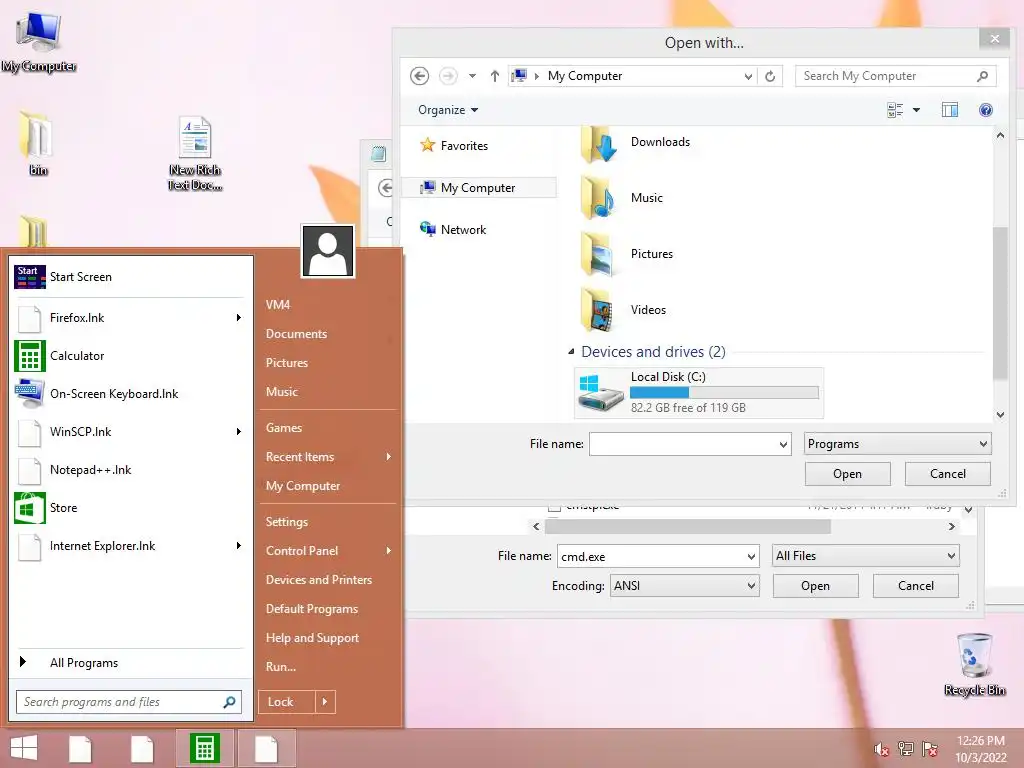Select Downloads folder
Viewport: 1024px width, 768px height.
(x=637, y=143)
